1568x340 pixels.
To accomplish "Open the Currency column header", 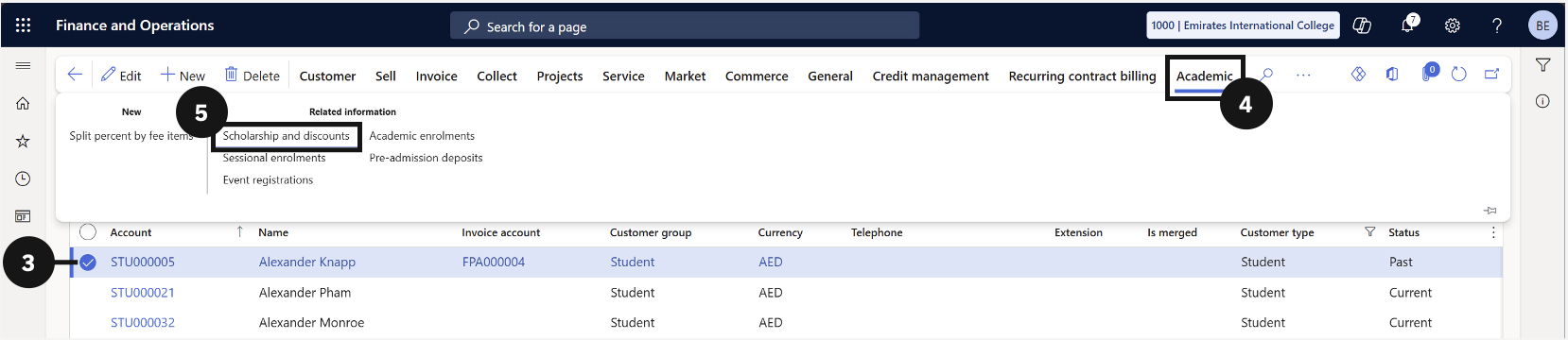I will click(780, 232).
